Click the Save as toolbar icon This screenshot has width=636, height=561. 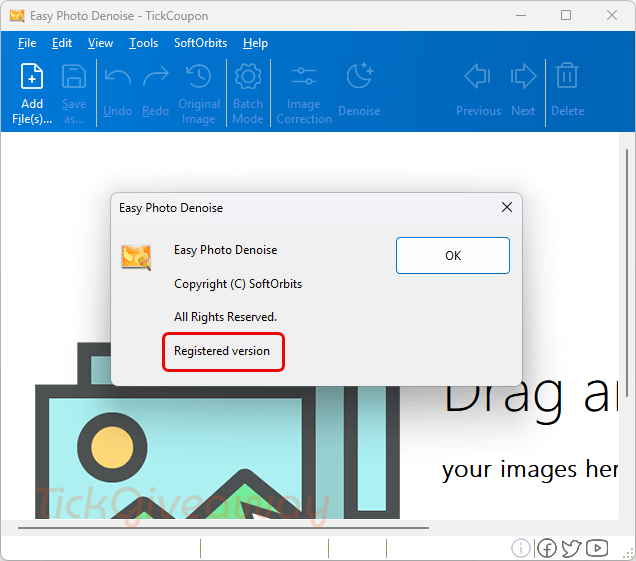point(74,76)
